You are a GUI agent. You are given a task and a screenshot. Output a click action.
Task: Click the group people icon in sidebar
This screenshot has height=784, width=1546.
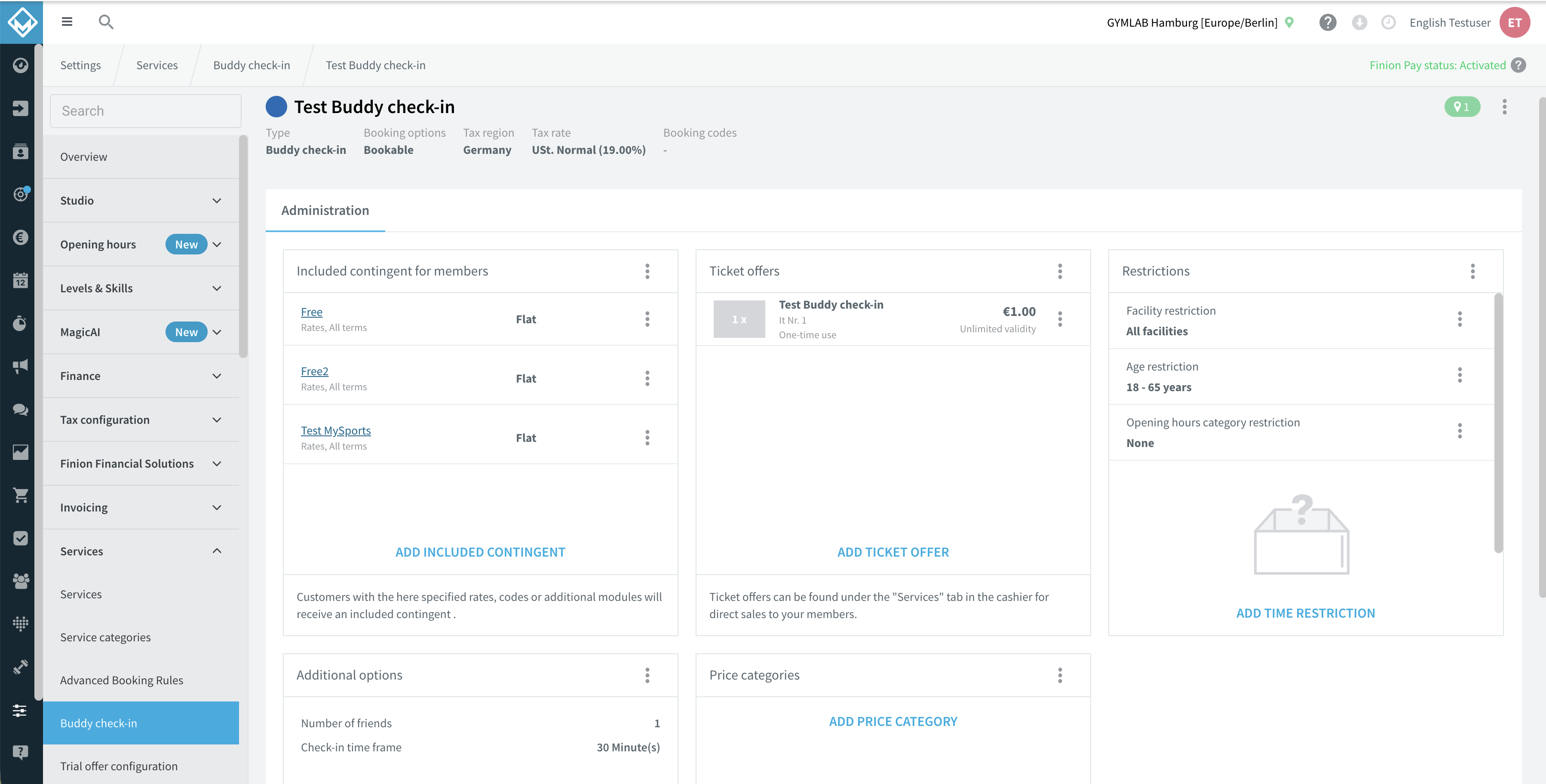point(20,581)
